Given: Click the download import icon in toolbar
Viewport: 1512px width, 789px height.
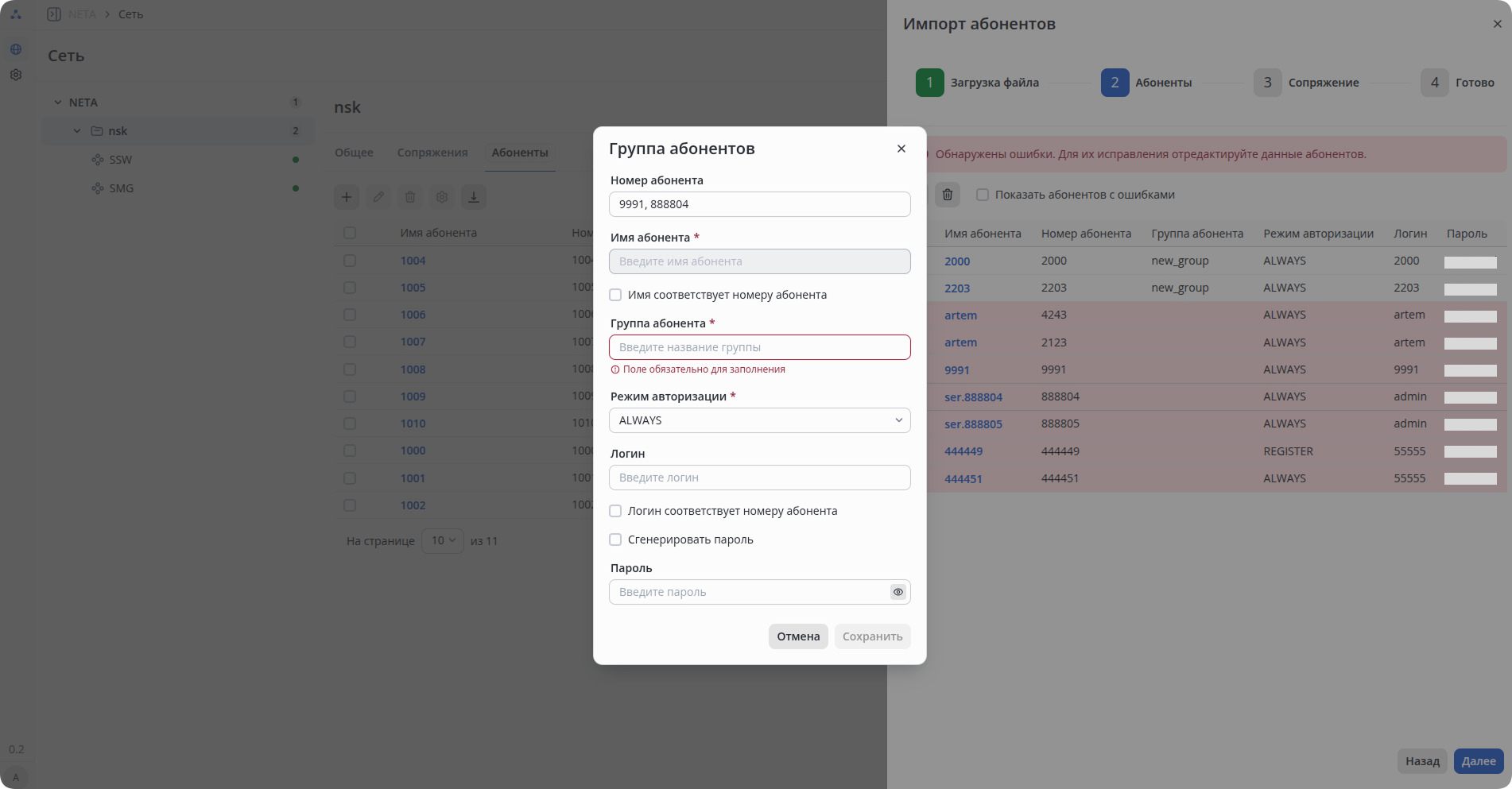Looking at the screenshot, I should tap(474, 197).
